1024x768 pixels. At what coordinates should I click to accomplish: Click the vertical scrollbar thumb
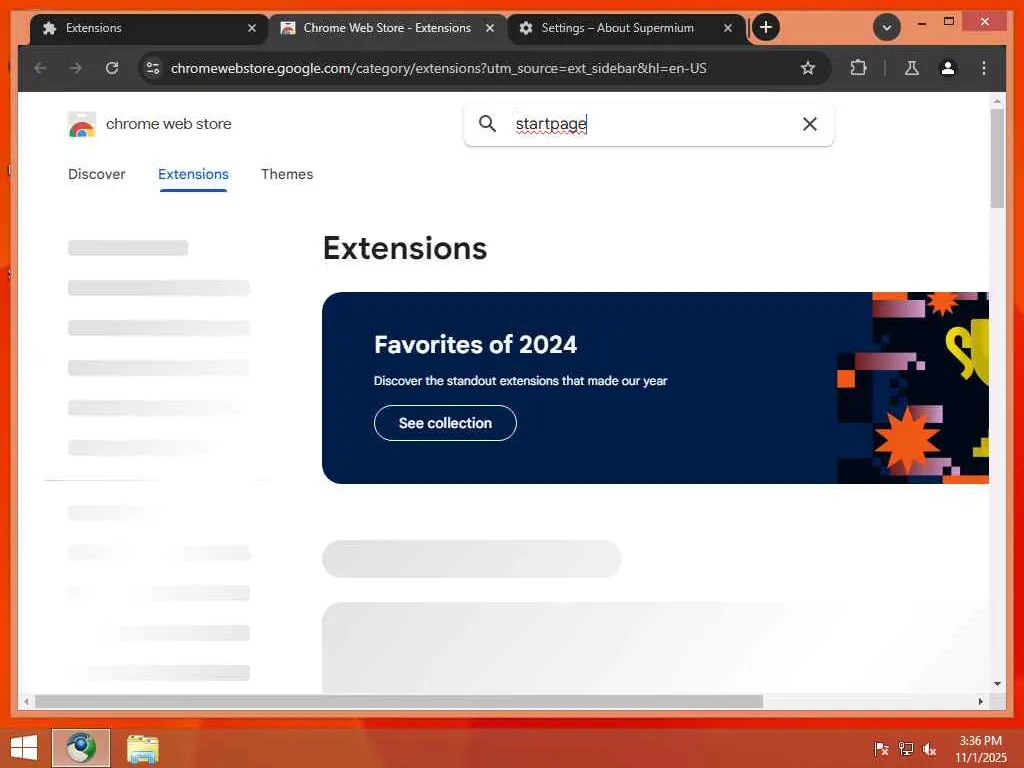coord(997,159)
